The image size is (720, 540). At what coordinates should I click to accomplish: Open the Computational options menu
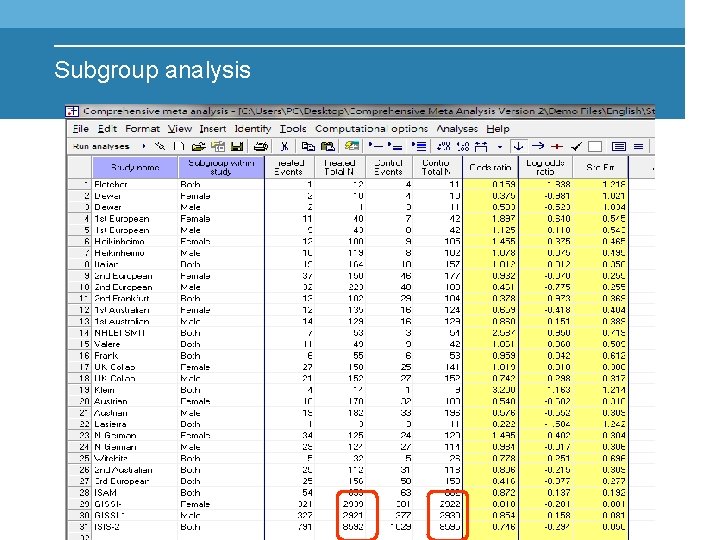coord(371,129)
